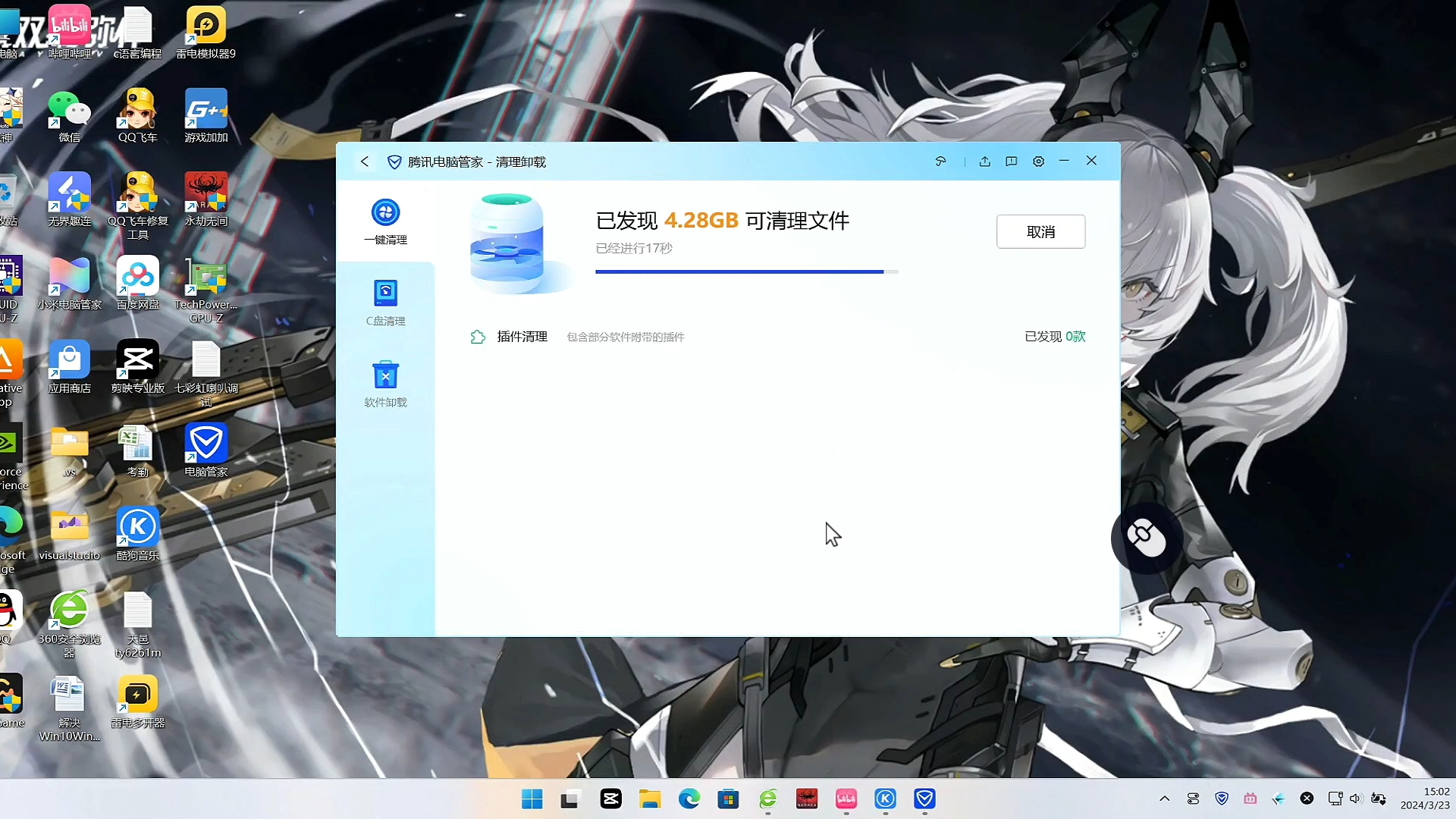Open Microsoft Edge from taskbar
Screen dimensions: 1456x819
pyautogui.click(x=689, y=799)
